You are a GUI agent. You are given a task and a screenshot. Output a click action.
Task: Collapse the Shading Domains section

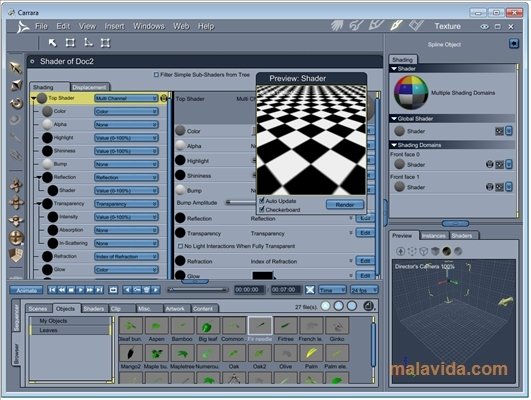pyautogui.click(x=394, y=145)
